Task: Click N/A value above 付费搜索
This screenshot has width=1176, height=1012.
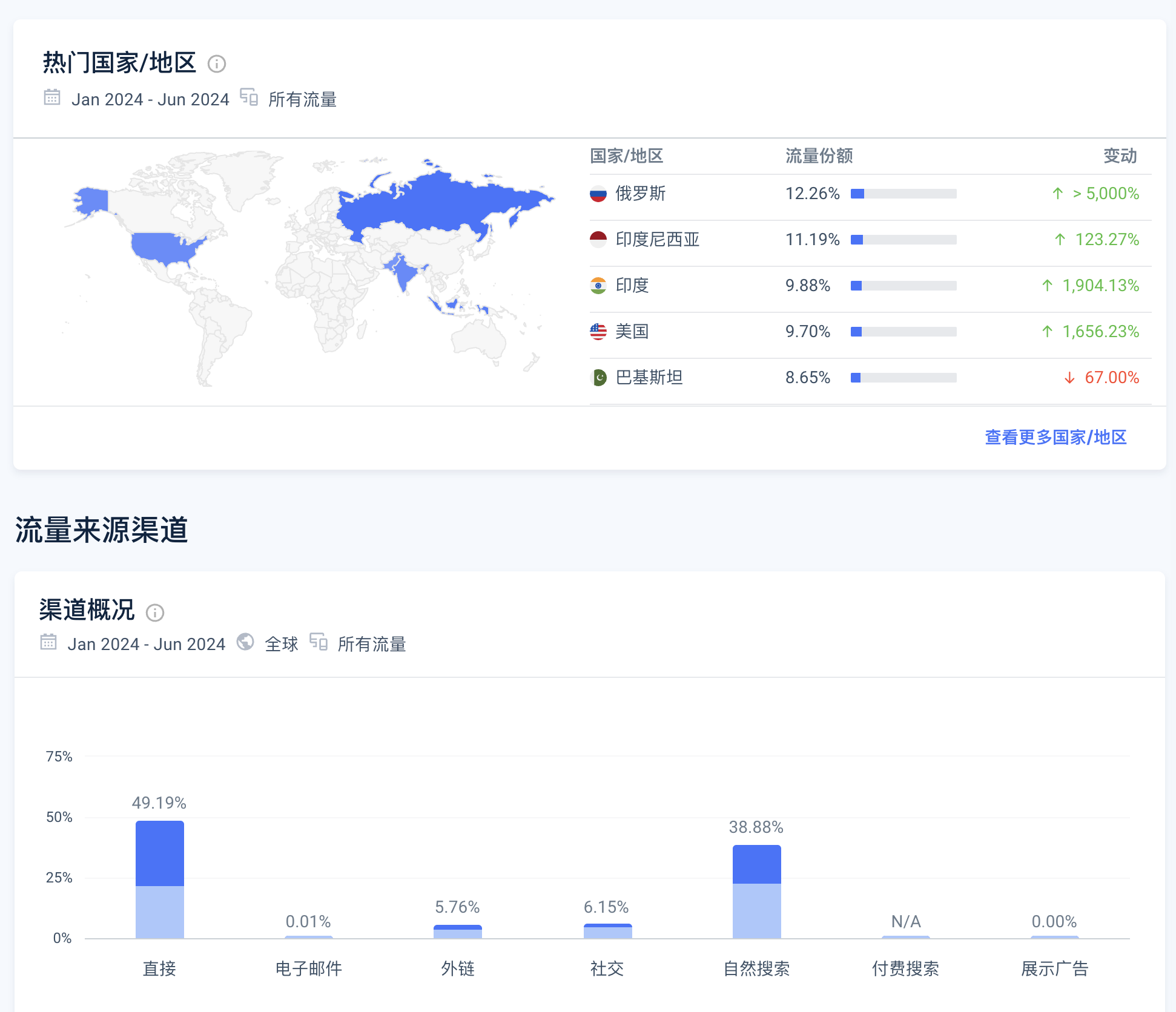Action: tap(906, 922)
